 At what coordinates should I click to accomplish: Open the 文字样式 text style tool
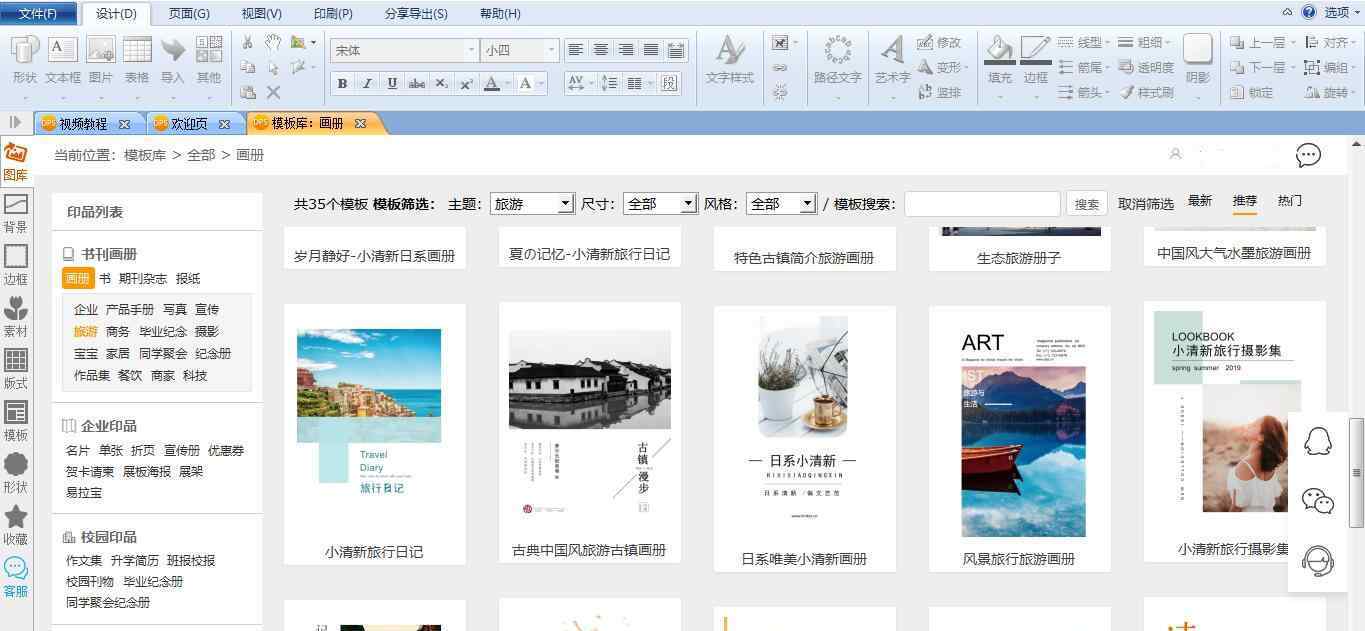pos(730,58)
